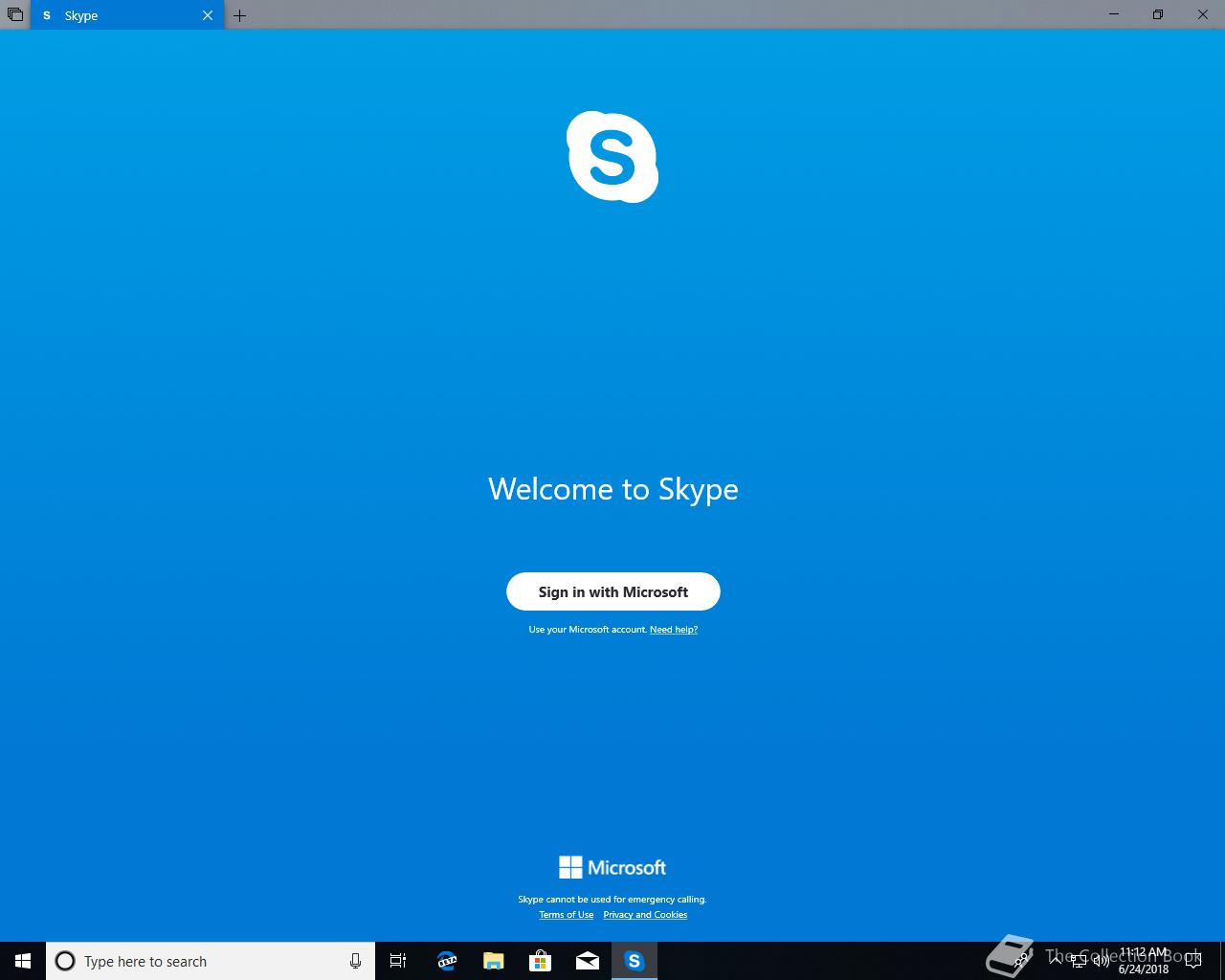Click the Cortana circle icon

65,961
